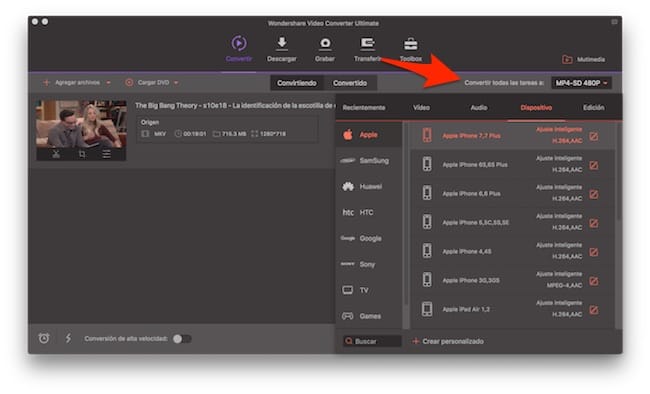Image resolution: width=650 pixels, height=394 pixels.
Task: Edit settings for Apple iPhone 6,6 Plus
Action: coord(594,195)
